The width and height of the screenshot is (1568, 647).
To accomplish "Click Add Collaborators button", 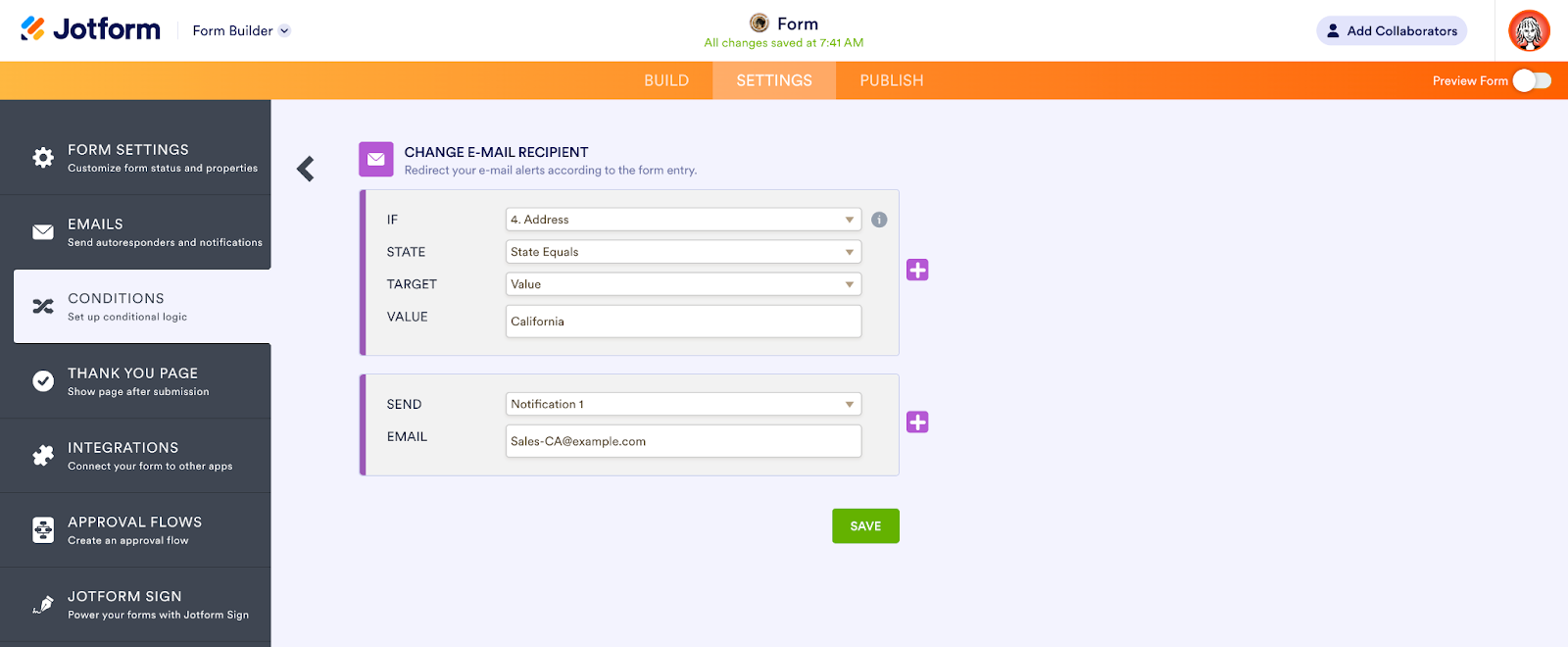I will 1392,30.
